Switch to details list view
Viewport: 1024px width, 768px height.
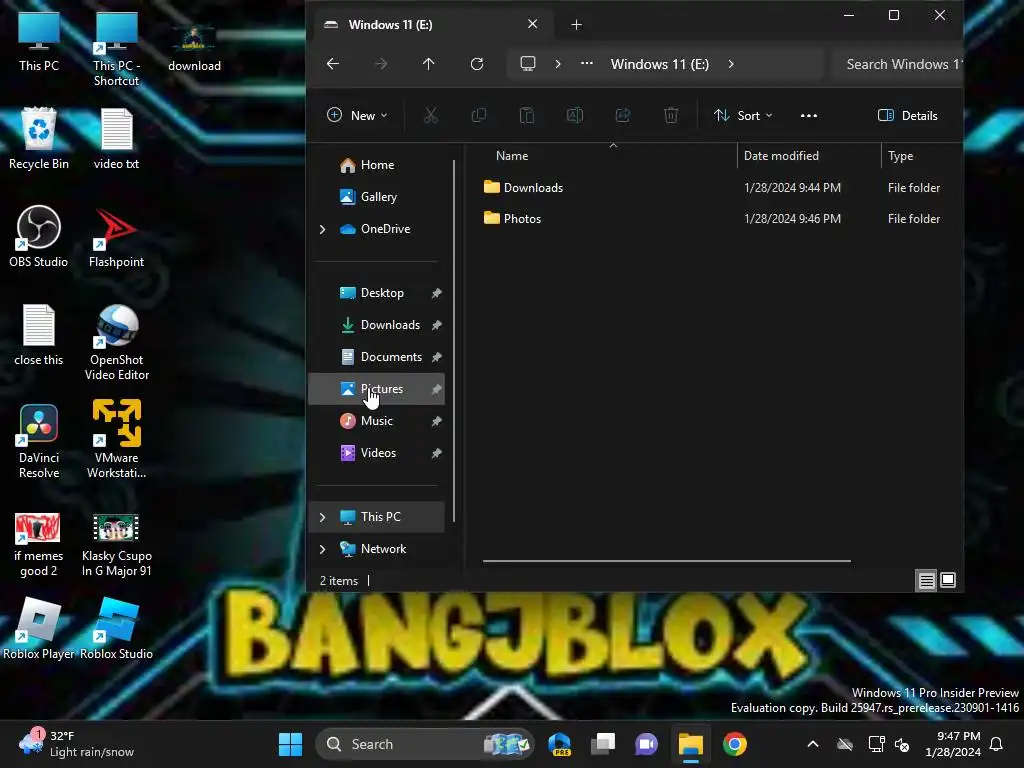tap(926, 581)
